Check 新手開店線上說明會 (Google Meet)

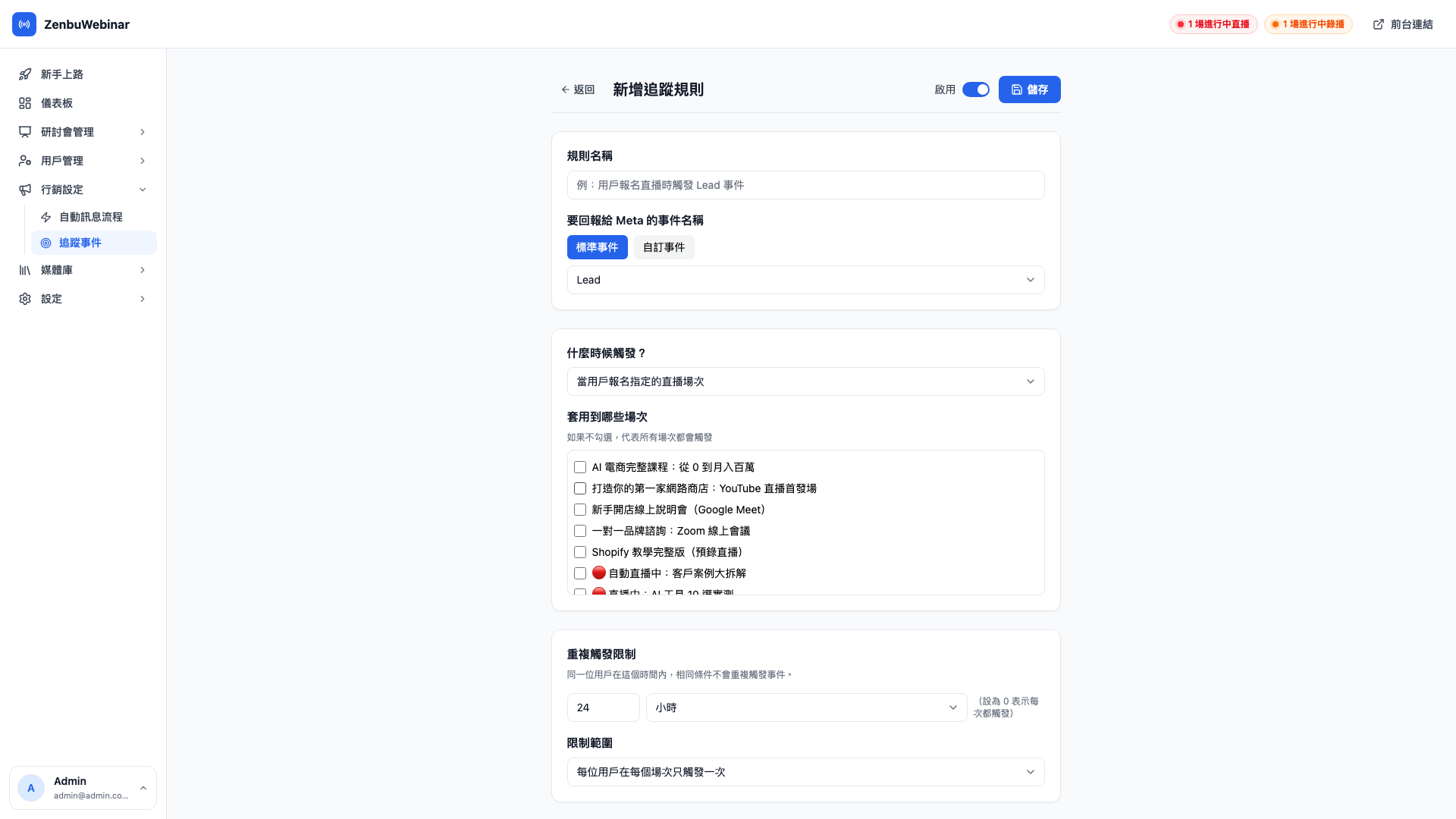(x=580, y=510)
